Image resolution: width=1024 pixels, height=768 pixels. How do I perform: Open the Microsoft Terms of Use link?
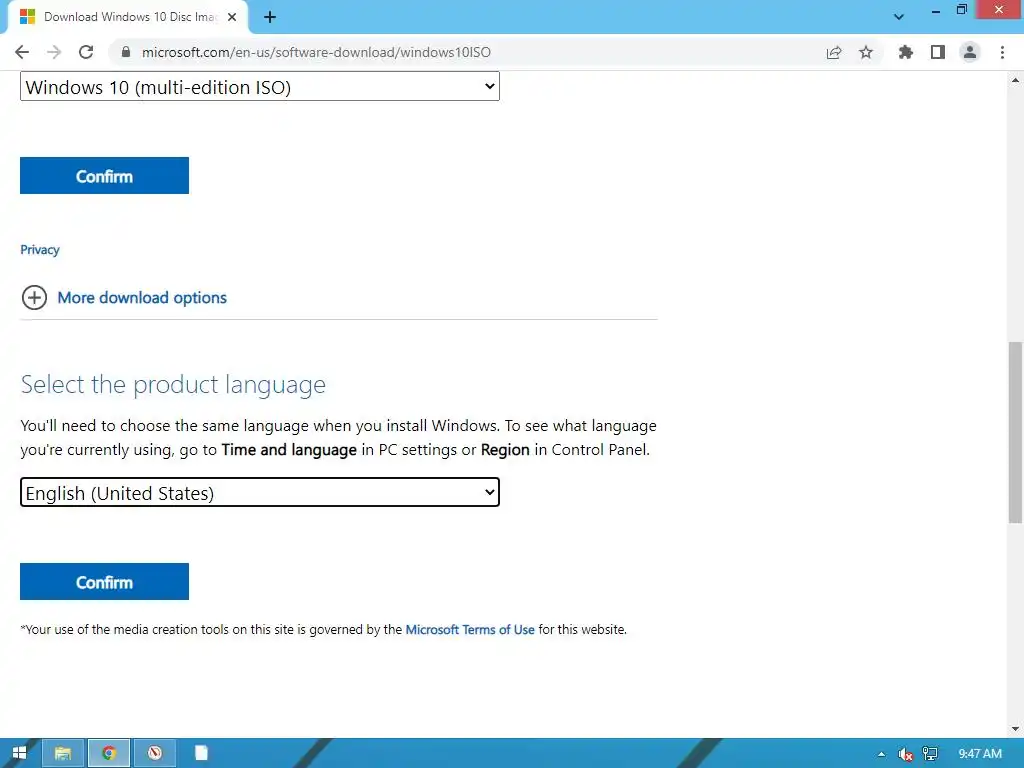point(470,630)
